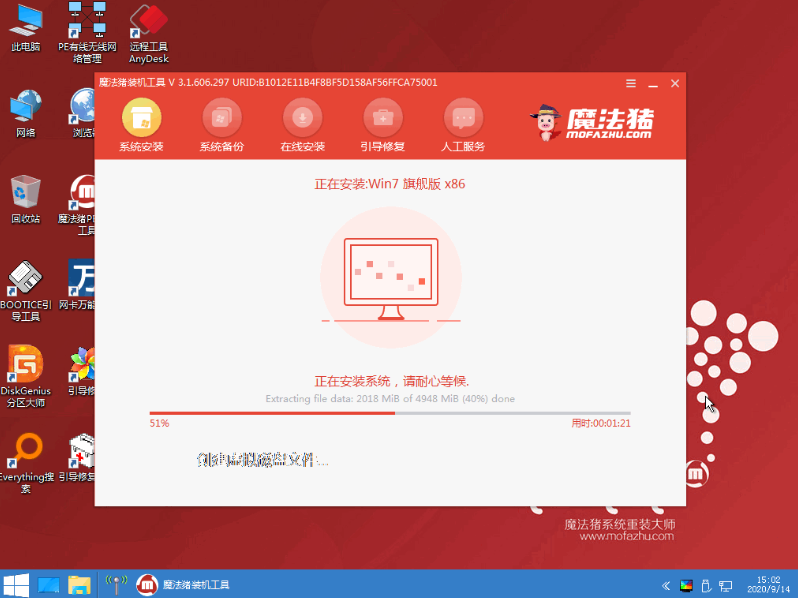This screenshot has height=598, width=798.
Task: Open 远程工具 AnyDesk desktop icon
Action: coord(149,34)
